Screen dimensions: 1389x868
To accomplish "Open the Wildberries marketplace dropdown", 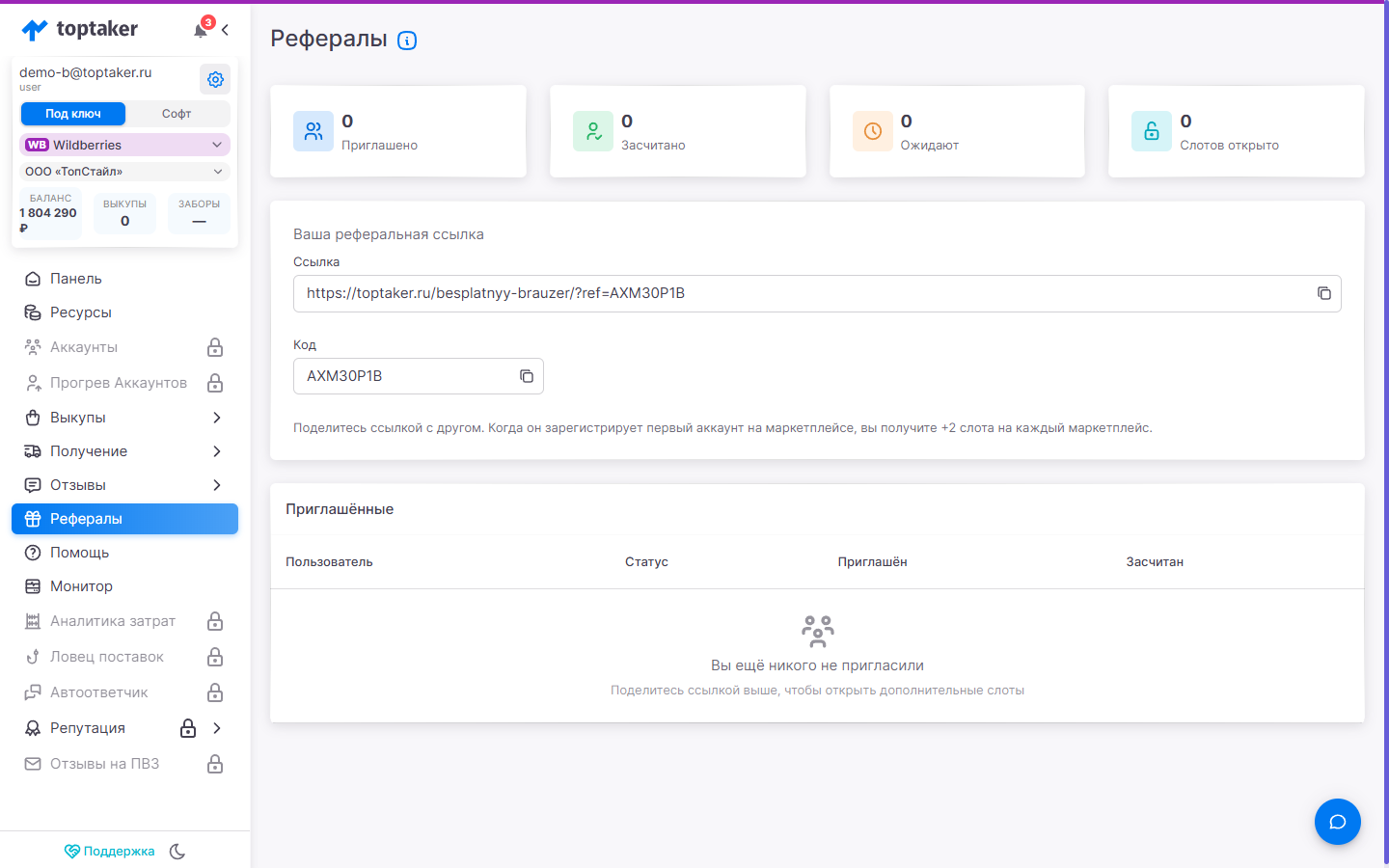I will point(124,145).
